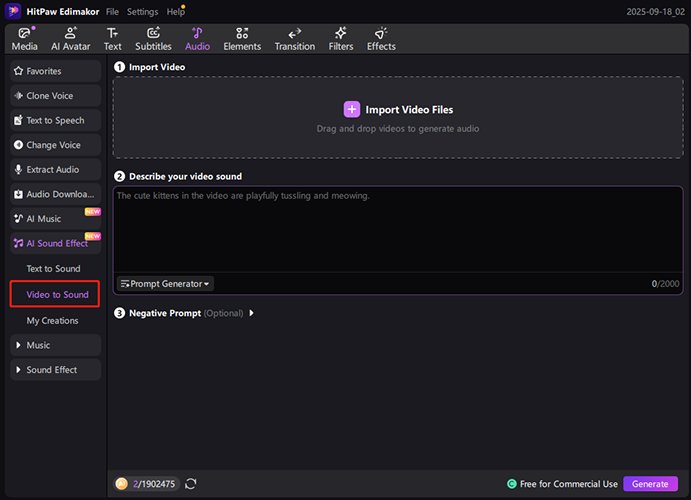The image size is (691, 500).
Task: Open the Settings menu
Action: 142,12
